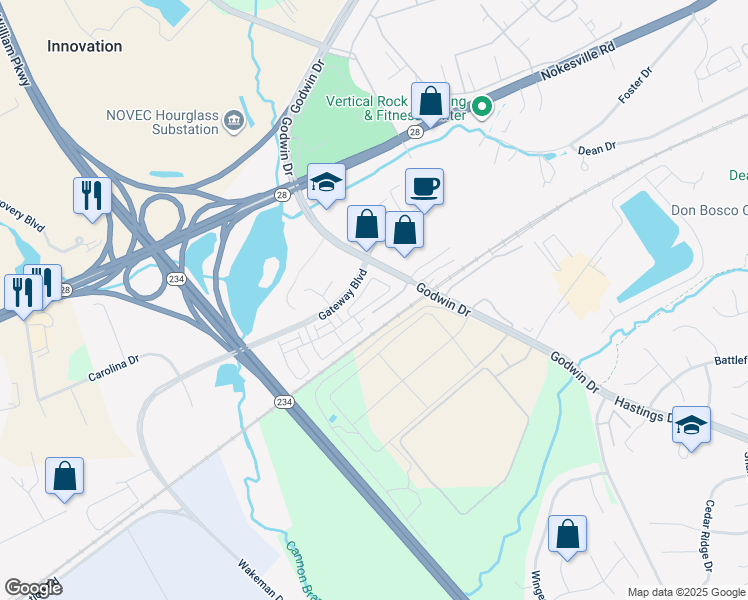Click the NOVEC Hourglass Substation landmark icon

[234, 121]
